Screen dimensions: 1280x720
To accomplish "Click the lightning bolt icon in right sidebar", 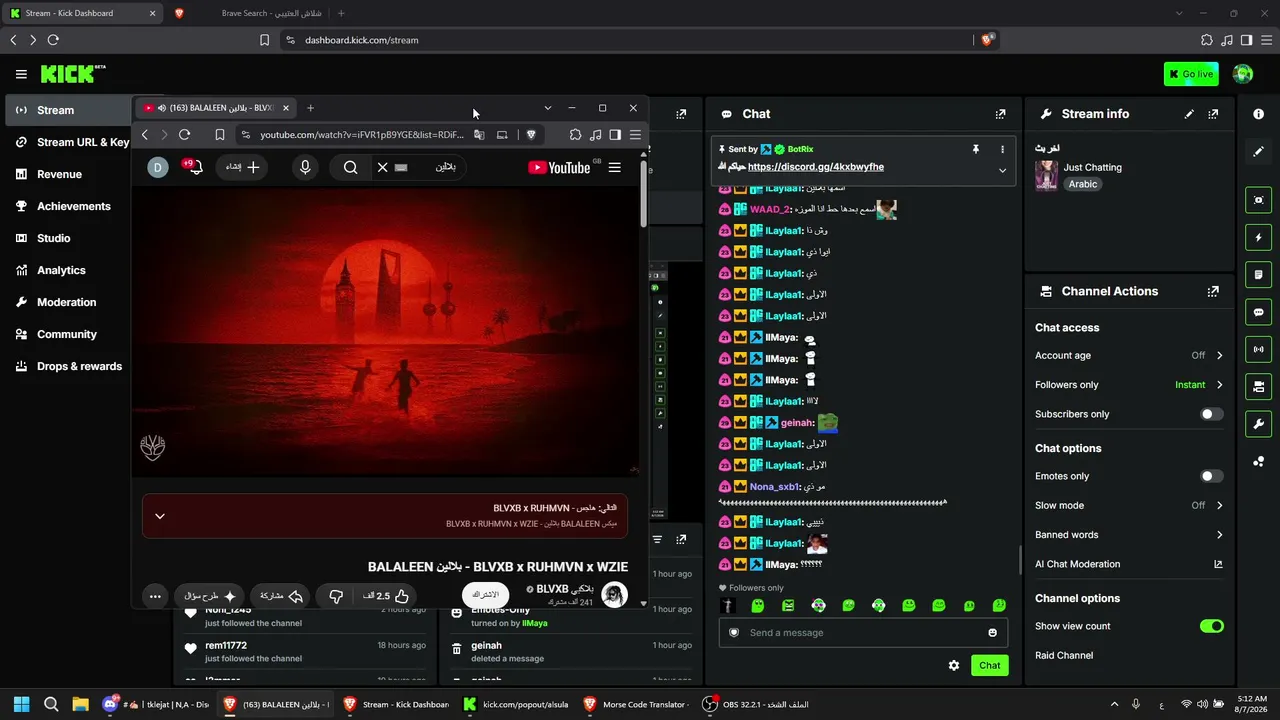I will (1258, 238).
